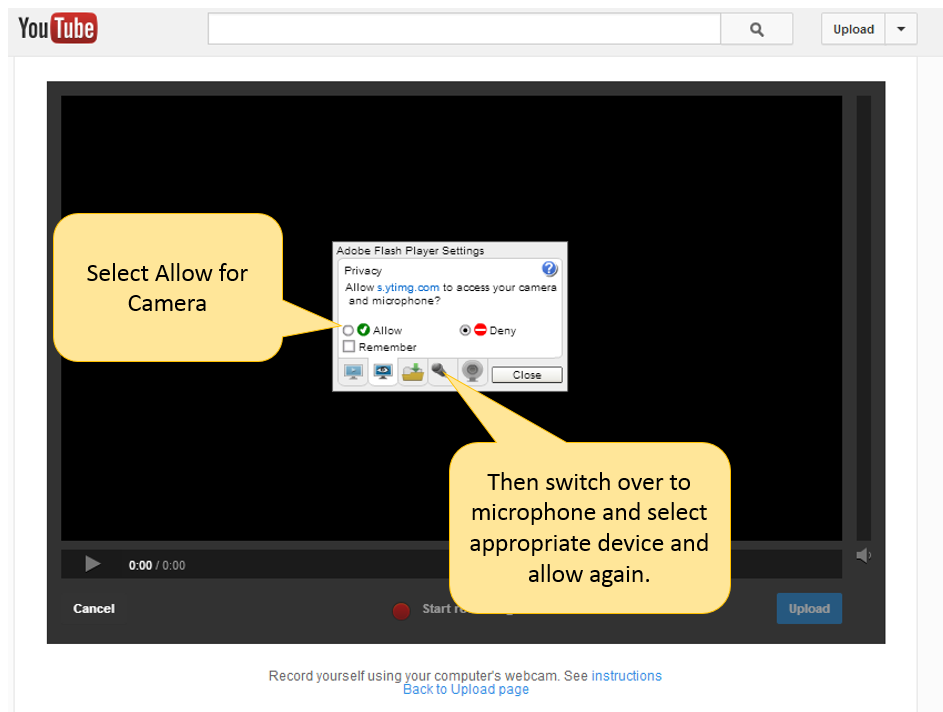Mute the video with the speaker icon
Image resolution: width=943 pixels, height=712 pixels.
[863, 556]
